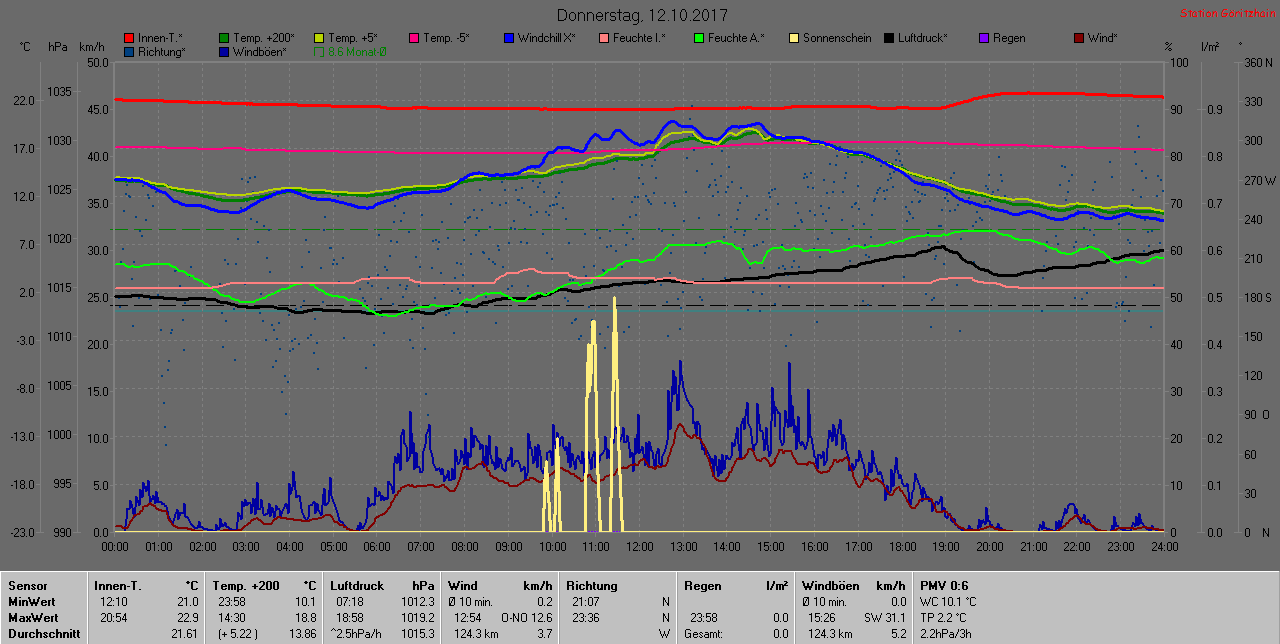Click the Sensor header in the table

26,586
